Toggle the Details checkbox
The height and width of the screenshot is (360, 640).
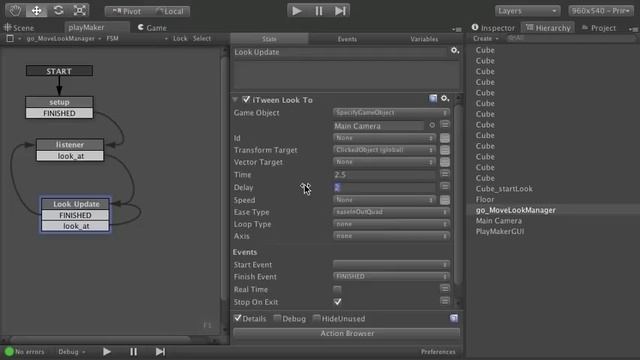point(238,318)
